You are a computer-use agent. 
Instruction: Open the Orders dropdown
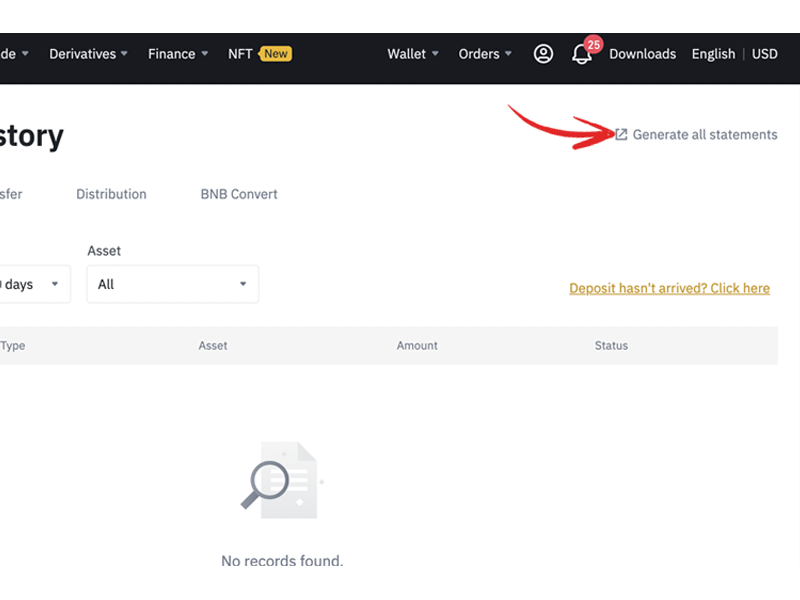(x=485, y=54)
